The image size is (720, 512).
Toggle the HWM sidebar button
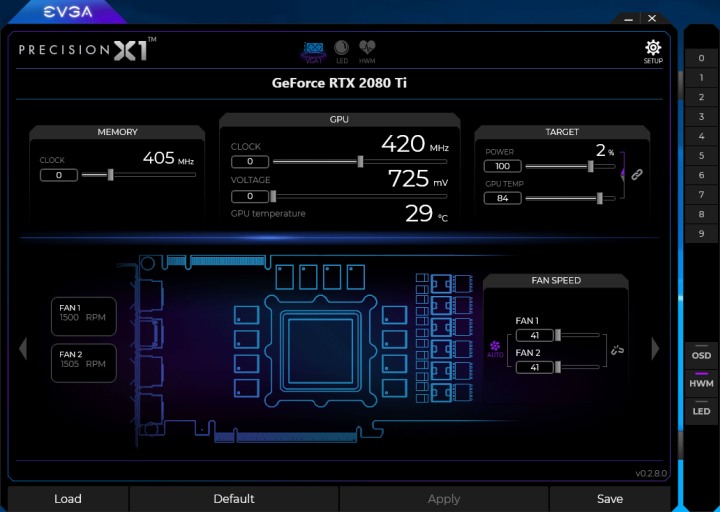pos(701,383)
